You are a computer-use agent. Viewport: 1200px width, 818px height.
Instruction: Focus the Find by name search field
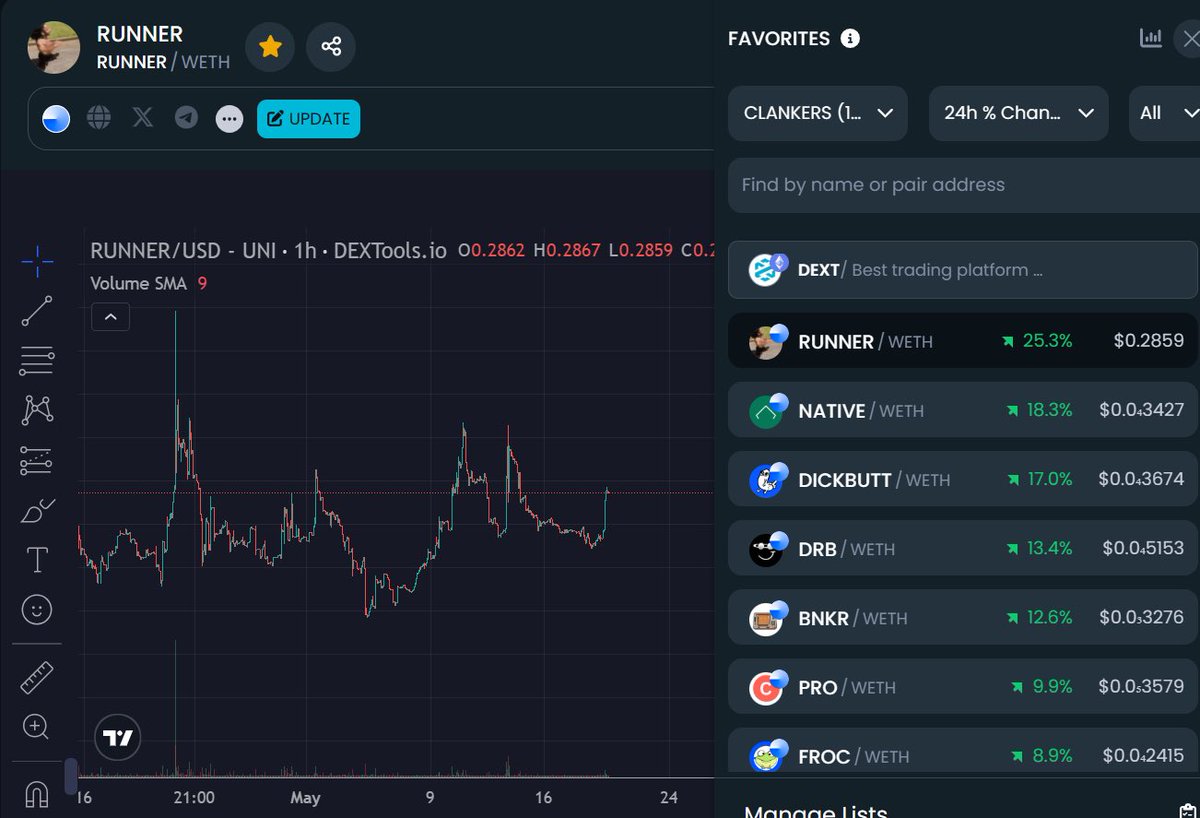(x=963, y=185)
